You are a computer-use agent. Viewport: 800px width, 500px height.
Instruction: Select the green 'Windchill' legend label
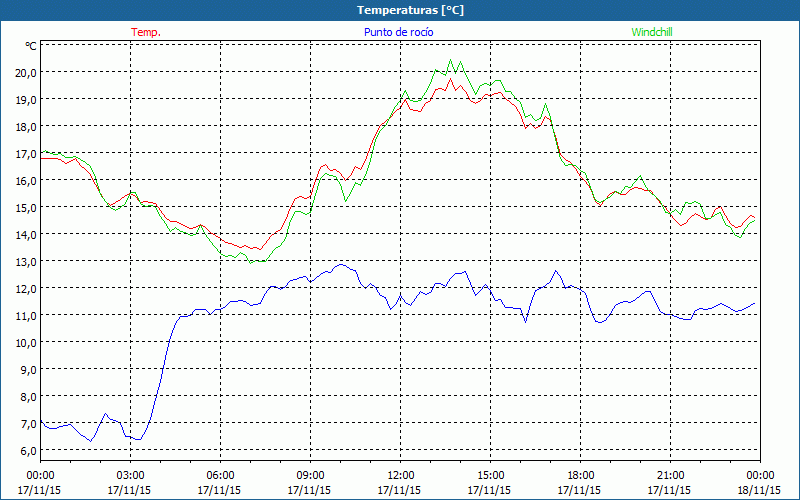[x=652, y=32]
